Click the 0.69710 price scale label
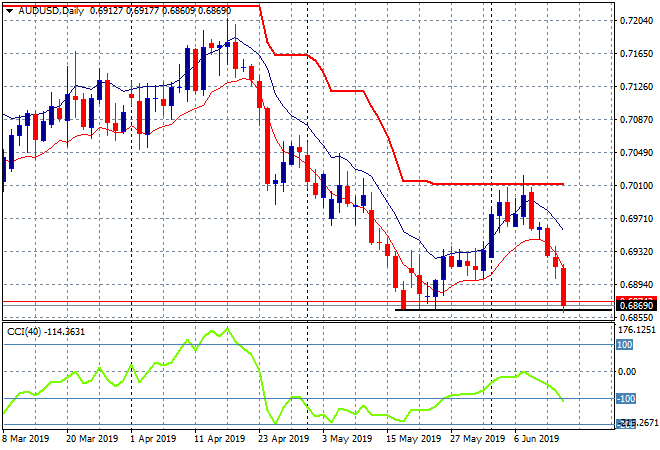660x450 pixels. (x=636, y=218)
